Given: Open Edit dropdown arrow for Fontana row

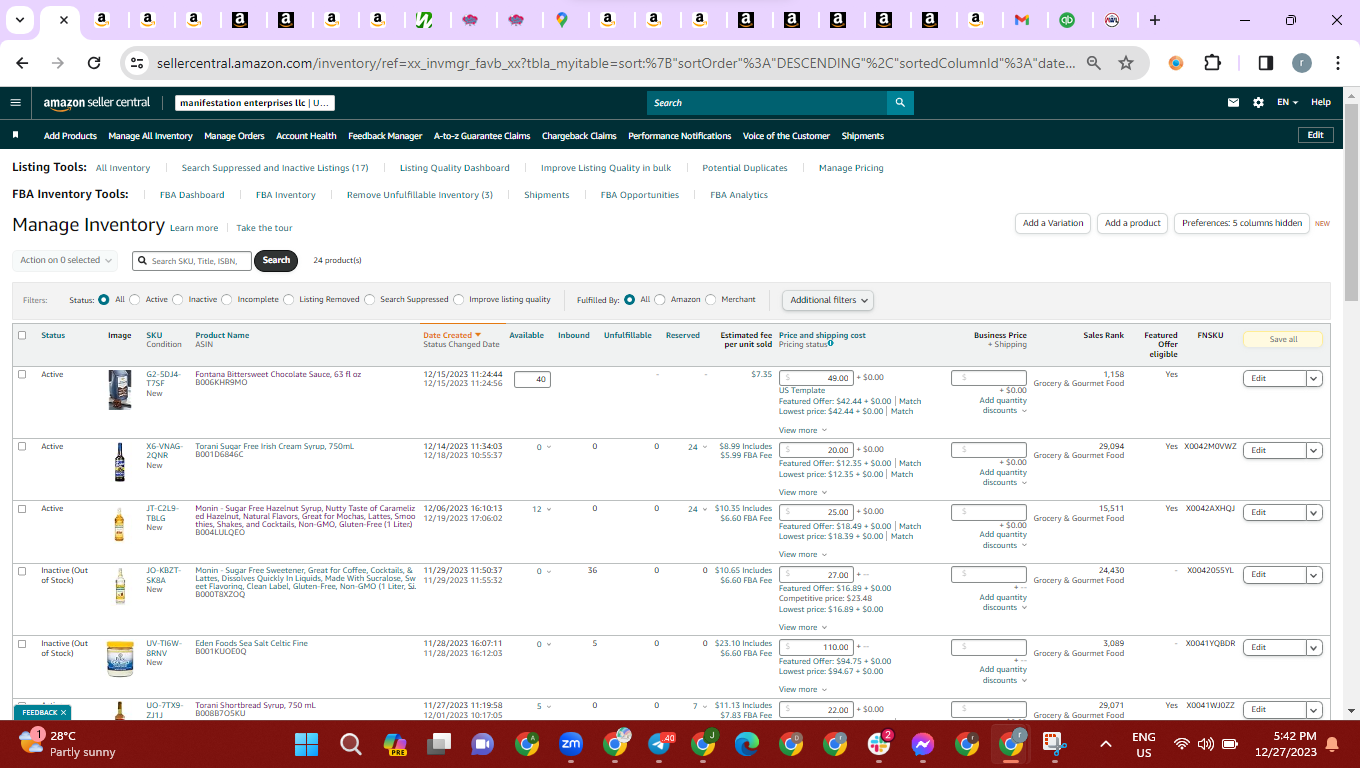Looking at the screenshot, I should [x=1314, y=378].
